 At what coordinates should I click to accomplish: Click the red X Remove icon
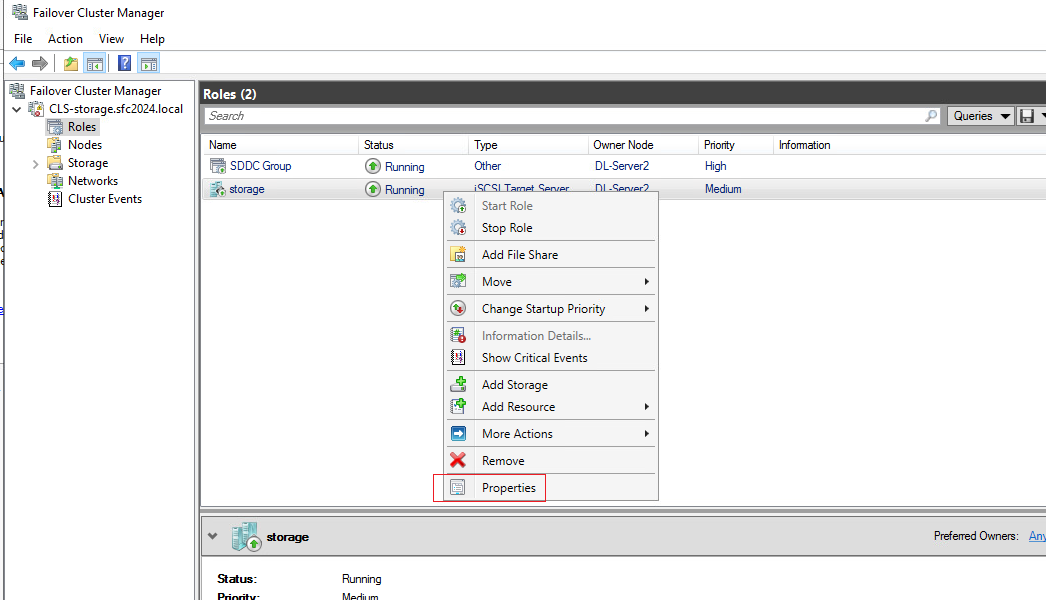pyautogui.click(x=458, y=461)
